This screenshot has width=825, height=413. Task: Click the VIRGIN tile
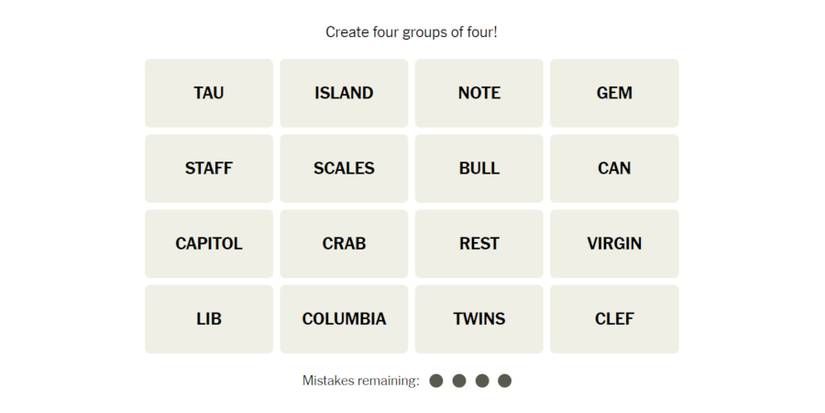[614, 243]
